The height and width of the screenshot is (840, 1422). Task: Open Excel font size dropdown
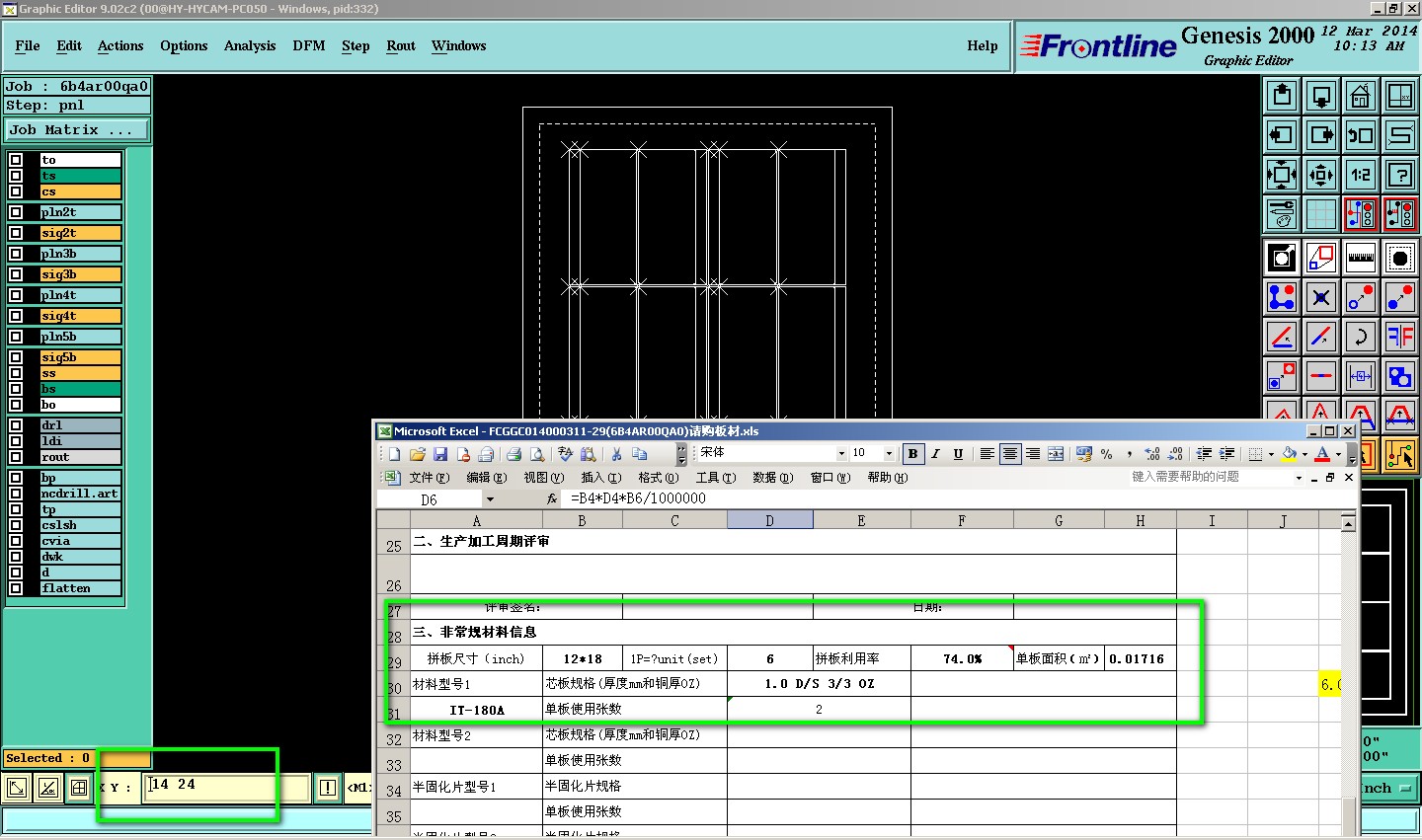tap(889, 454)
